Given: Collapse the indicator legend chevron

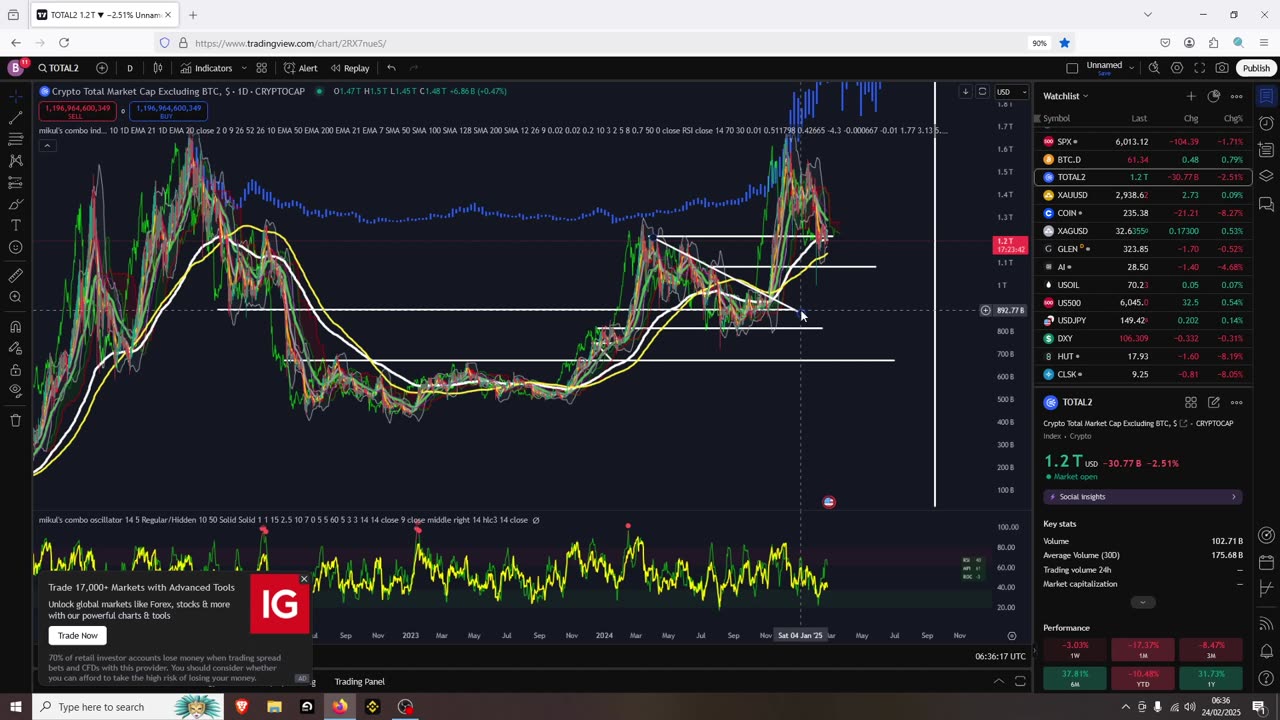Looking at the screenshot, I should click(46, 146).
